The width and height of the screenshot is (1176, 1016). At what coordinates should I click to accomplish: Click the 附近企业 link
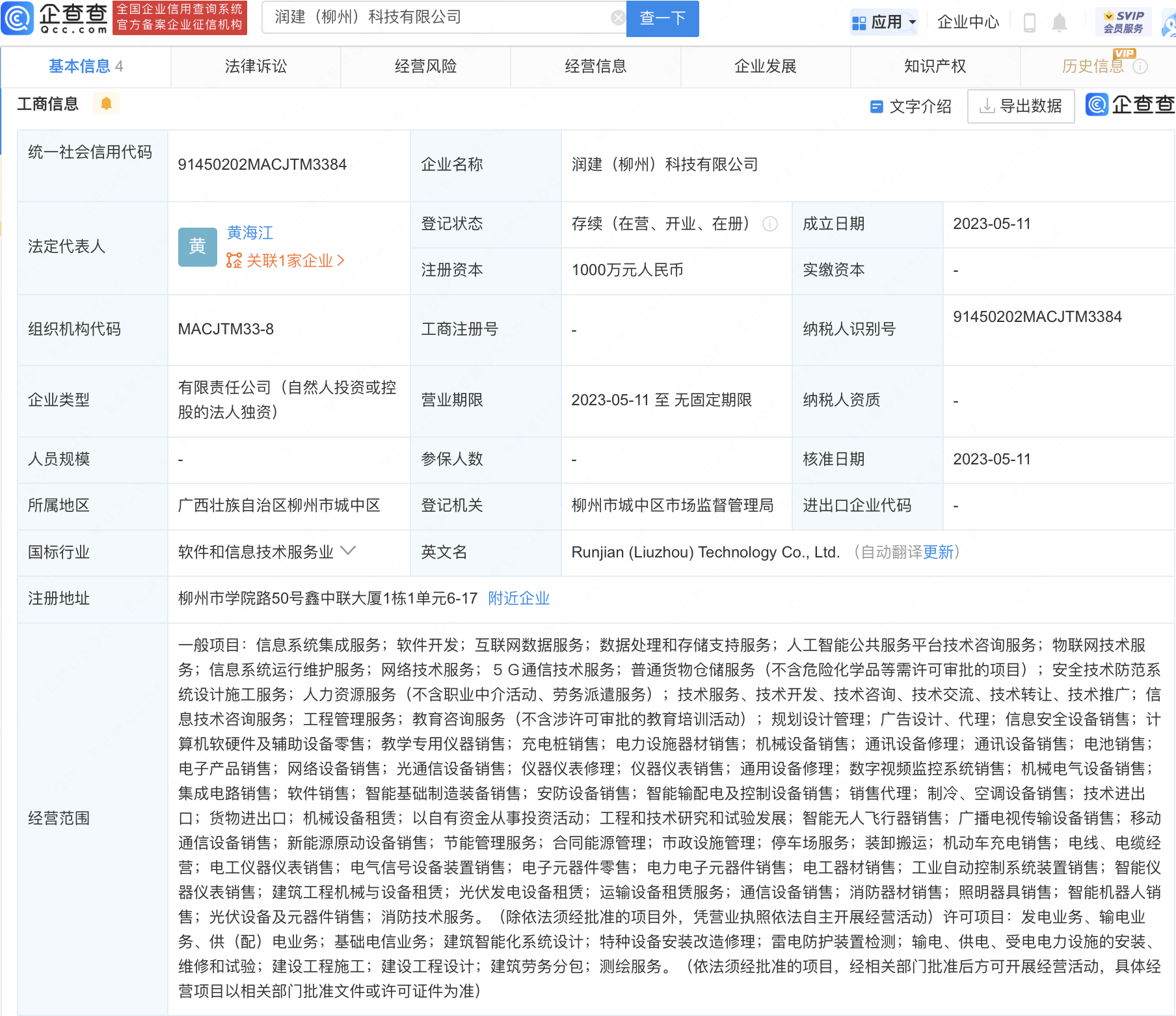(518, 598)
